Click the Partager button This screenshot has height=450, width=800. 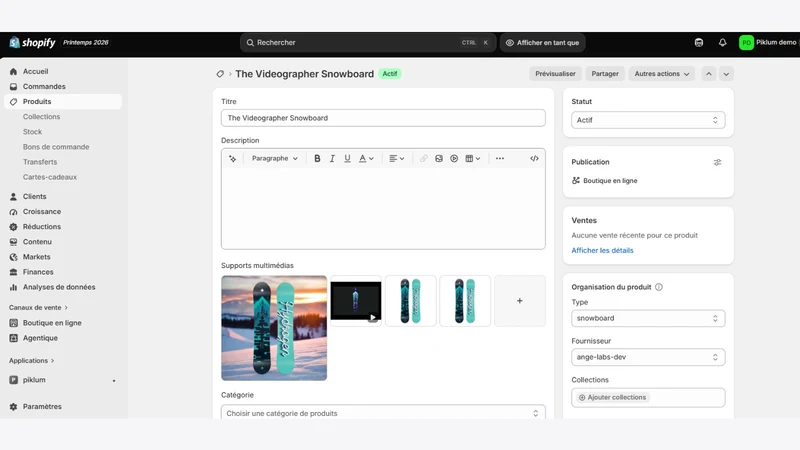[x=605, y=74]
